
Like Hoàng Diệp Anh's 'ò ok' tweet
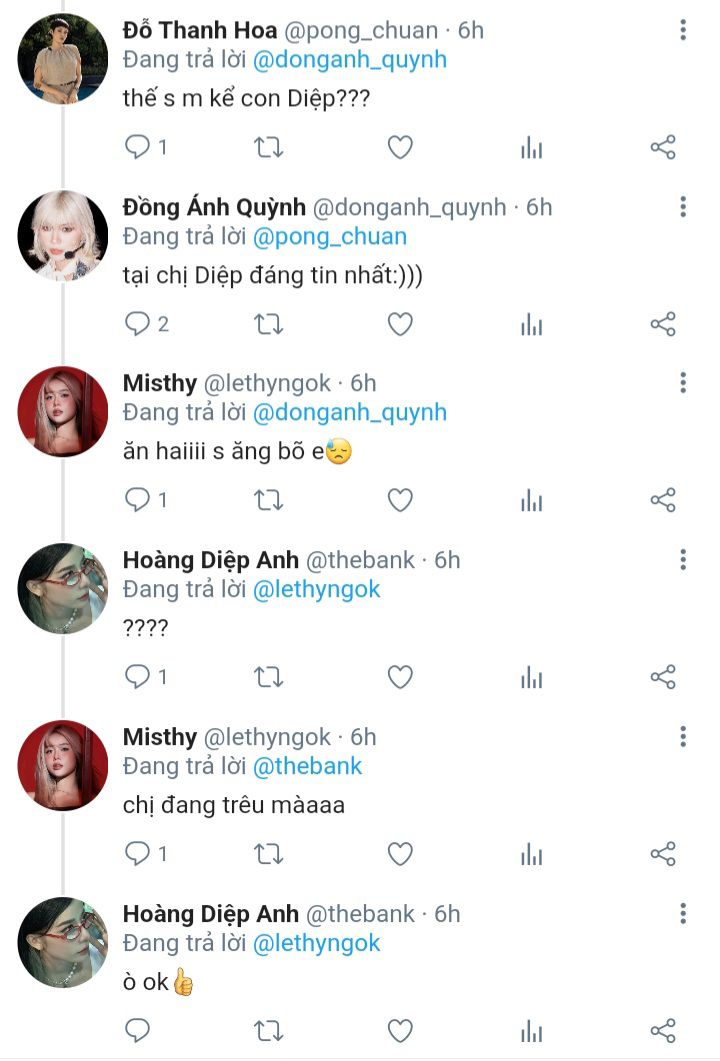[400, 1030]
